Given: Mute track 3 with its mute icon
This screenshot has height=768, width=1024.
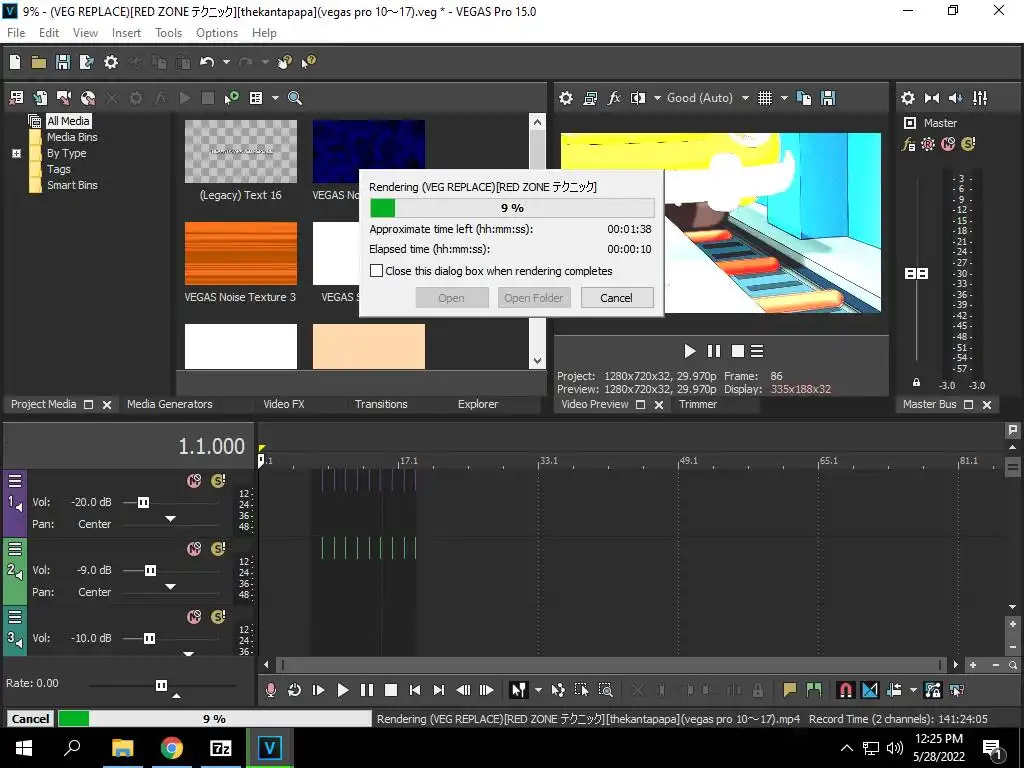Looking at the screenshot, I should point(194,616).
